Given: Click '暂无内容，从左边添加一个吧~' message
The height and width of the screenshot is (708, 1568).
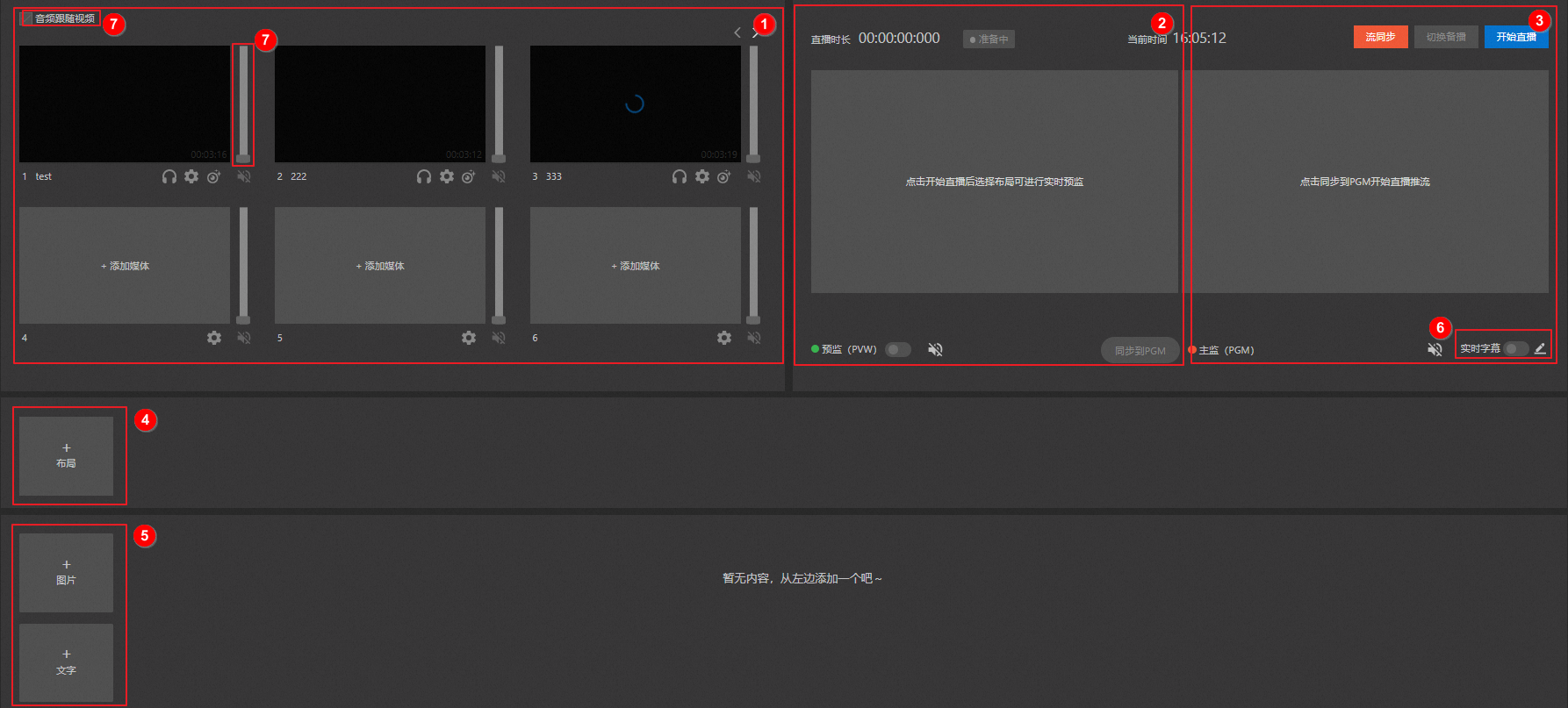Looking at the screenshot, I should (x=802, y=578).
